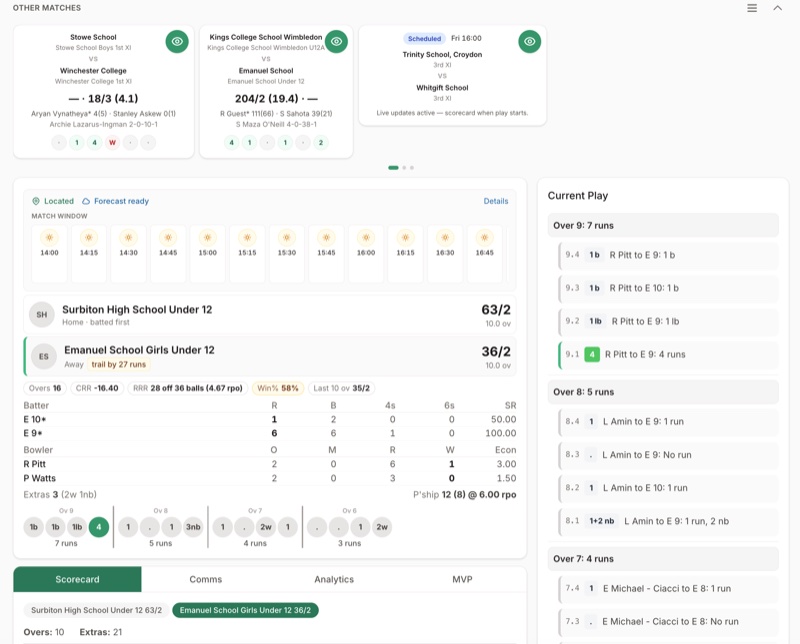Screen dimensions: 800x644
Task: Click the Located pin icon
Action: 36,201
